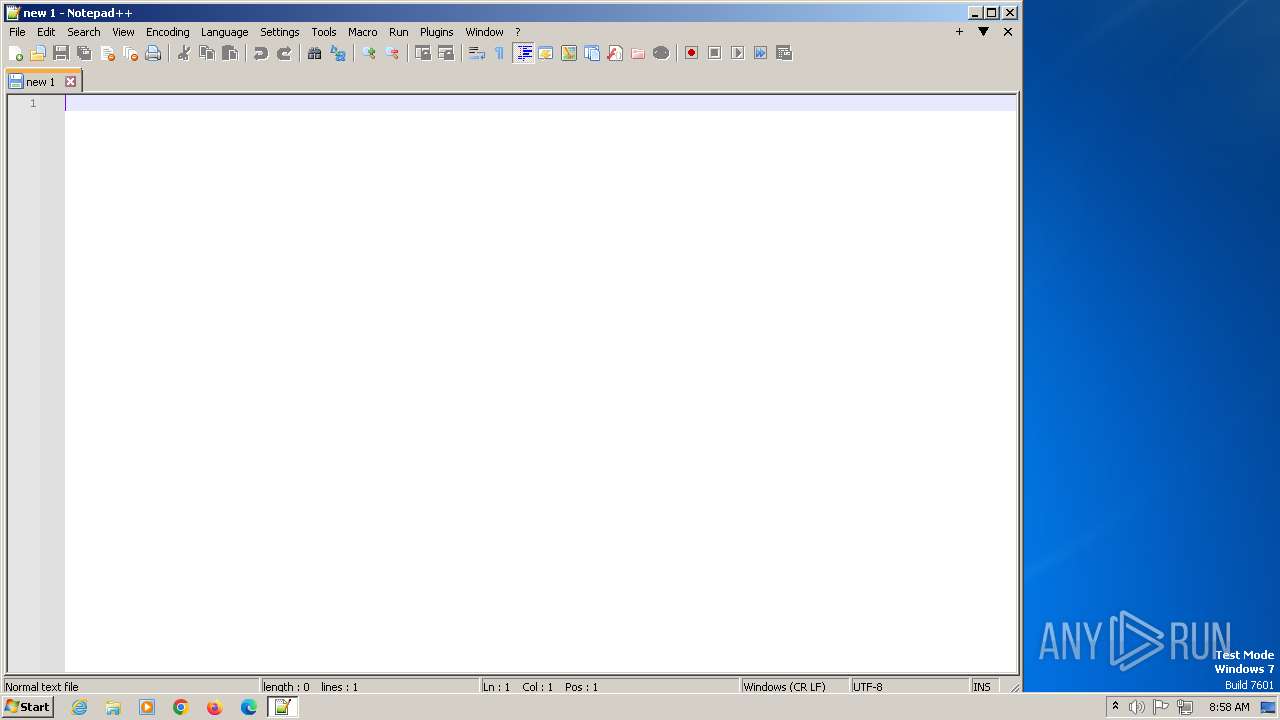1280x720 pixels.
Task: Open Folder as Workspace toolbar icon
Action: pos(638,53)
